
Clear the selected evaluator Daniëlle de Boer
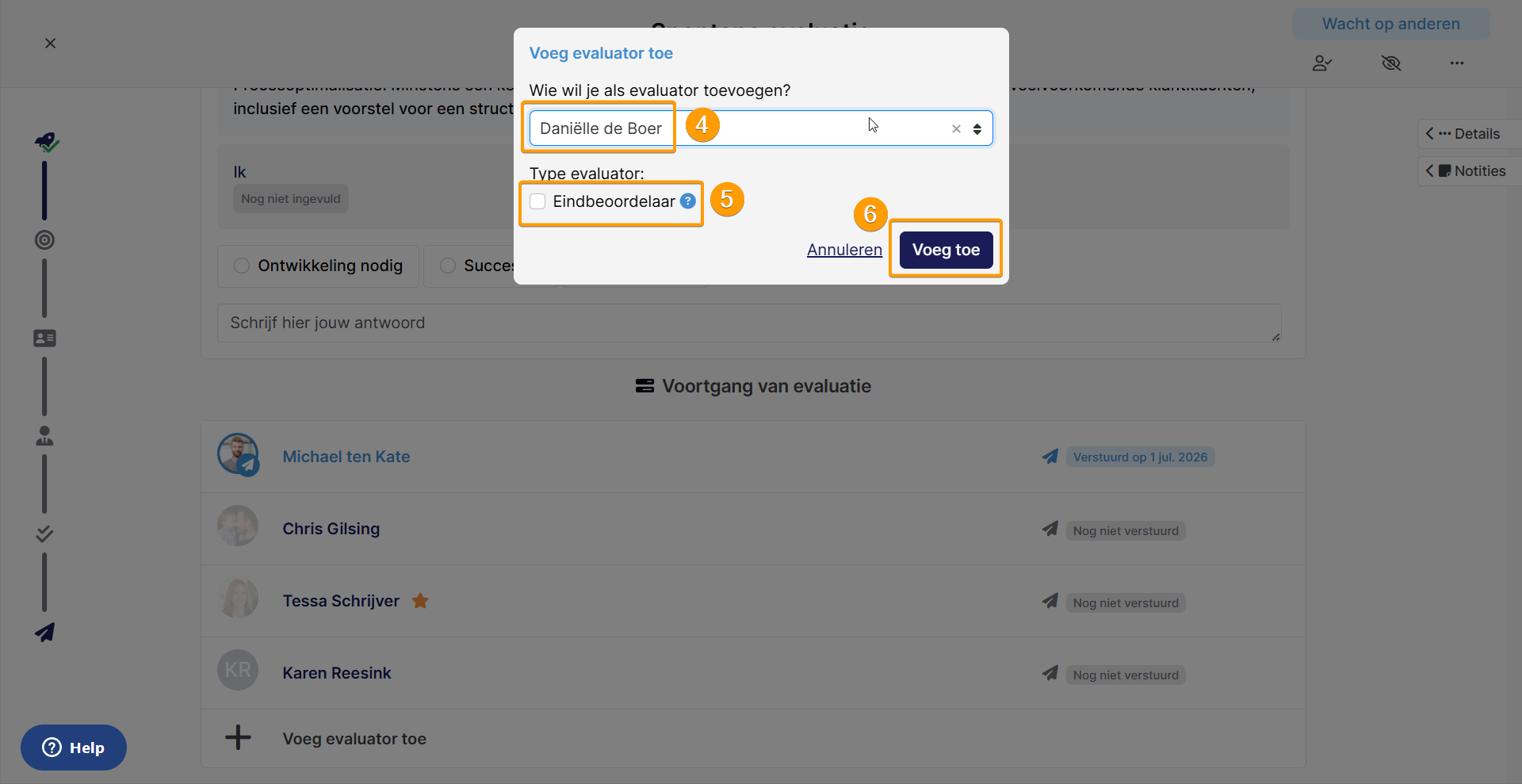click(956, 129)
